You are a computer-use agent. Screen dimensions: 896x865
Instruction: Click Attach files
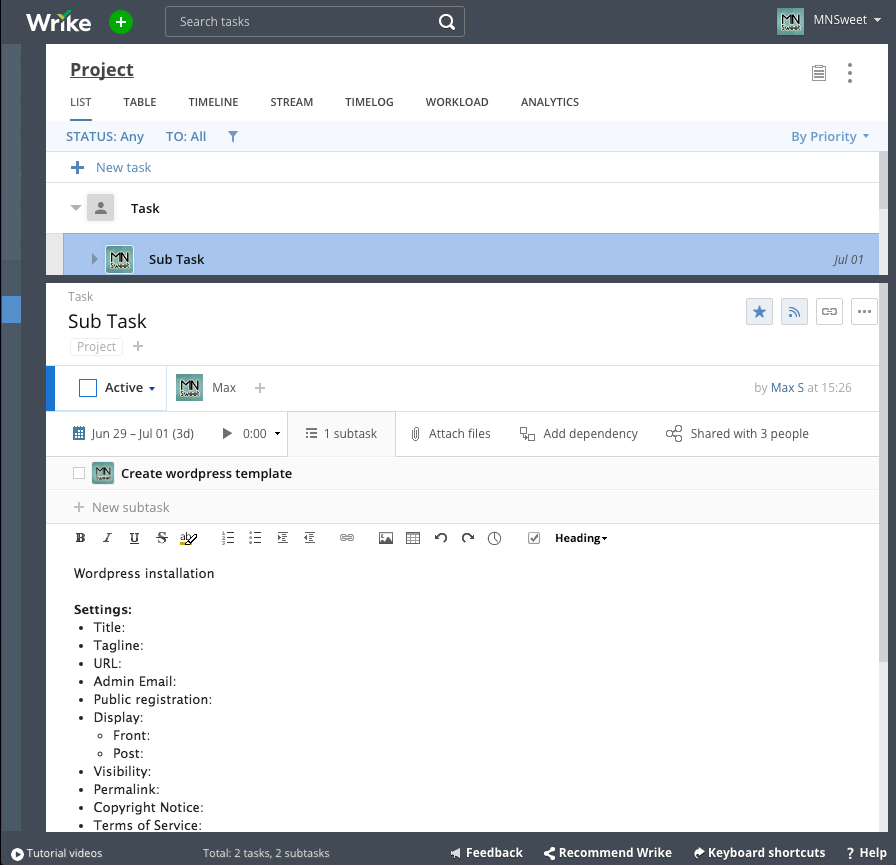(x=450, y=434)
